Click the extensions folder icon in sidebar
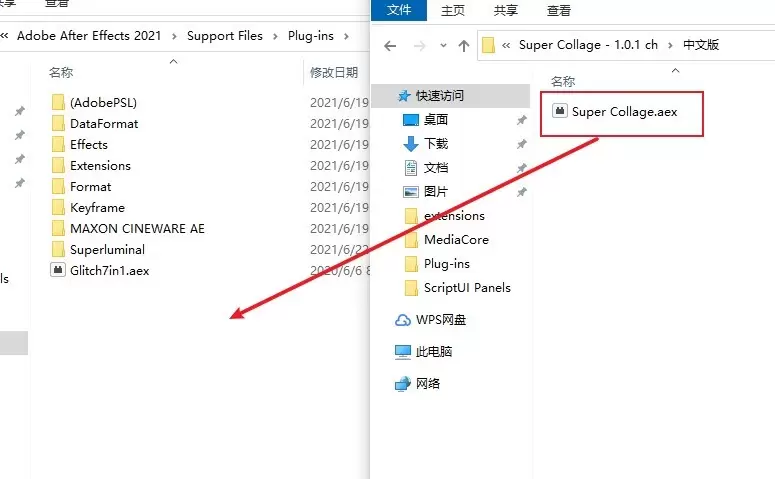Screen dimensions: 775x479 click(411, 216)
